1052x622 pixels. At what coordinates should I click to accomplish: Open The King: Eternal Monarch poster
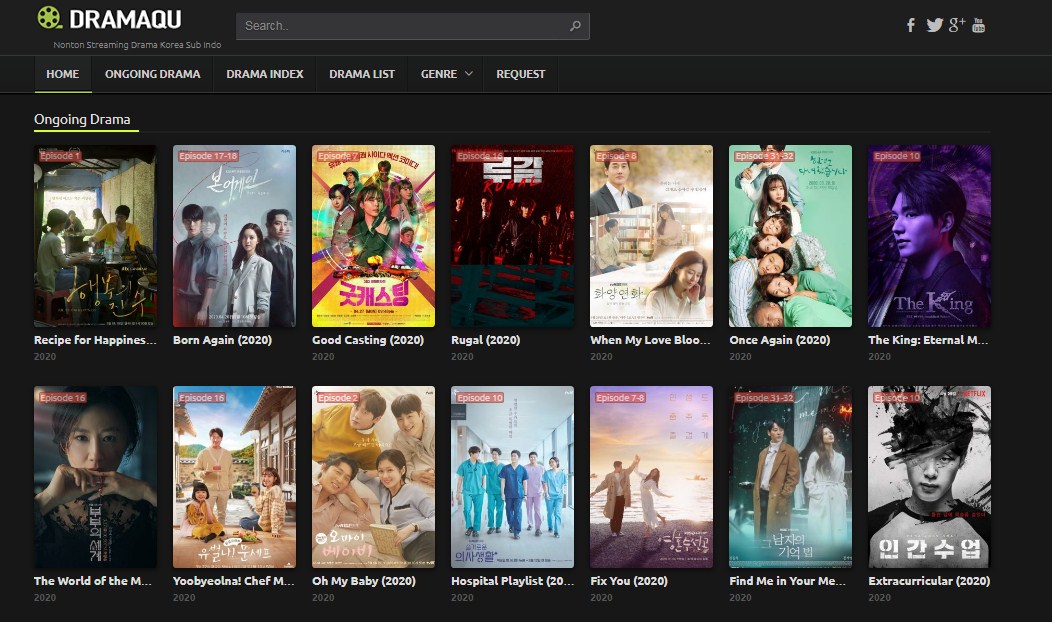click(929, 236)
